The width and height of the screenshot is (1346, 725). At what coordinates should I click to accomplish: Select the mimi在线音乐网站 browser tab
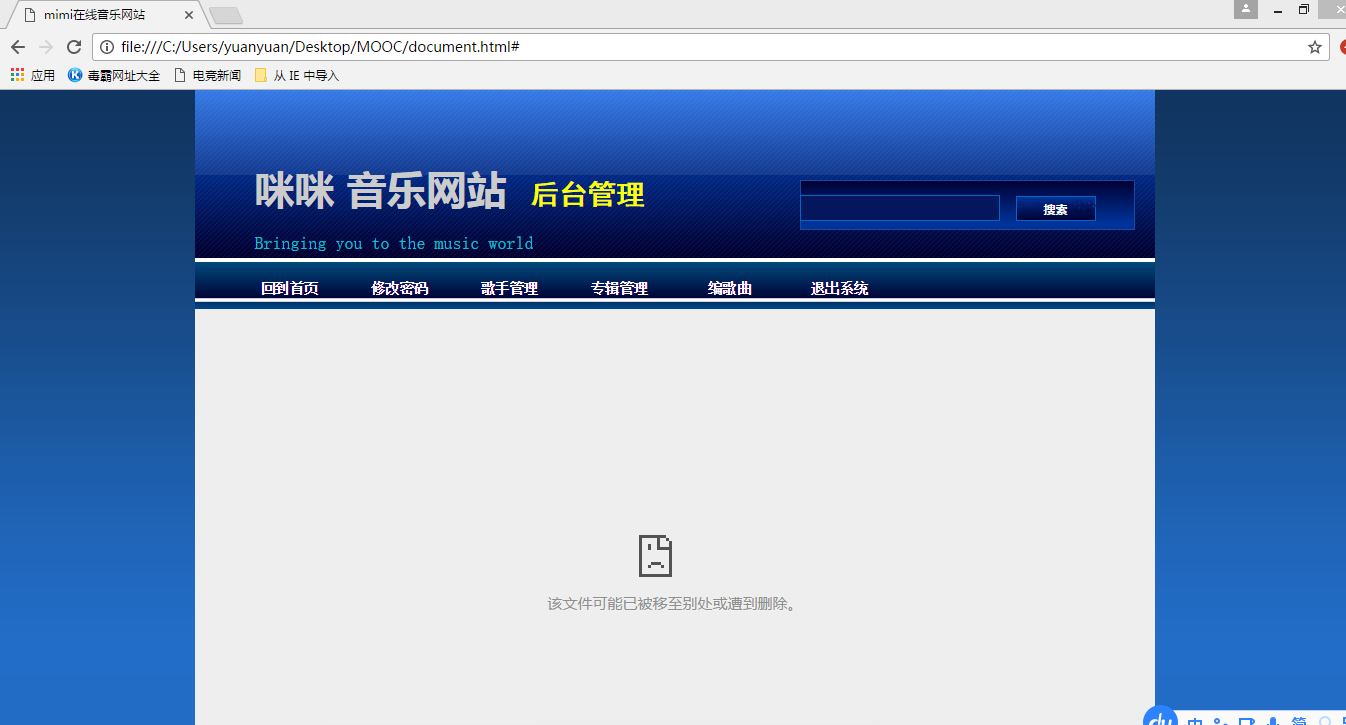point(105,15)
